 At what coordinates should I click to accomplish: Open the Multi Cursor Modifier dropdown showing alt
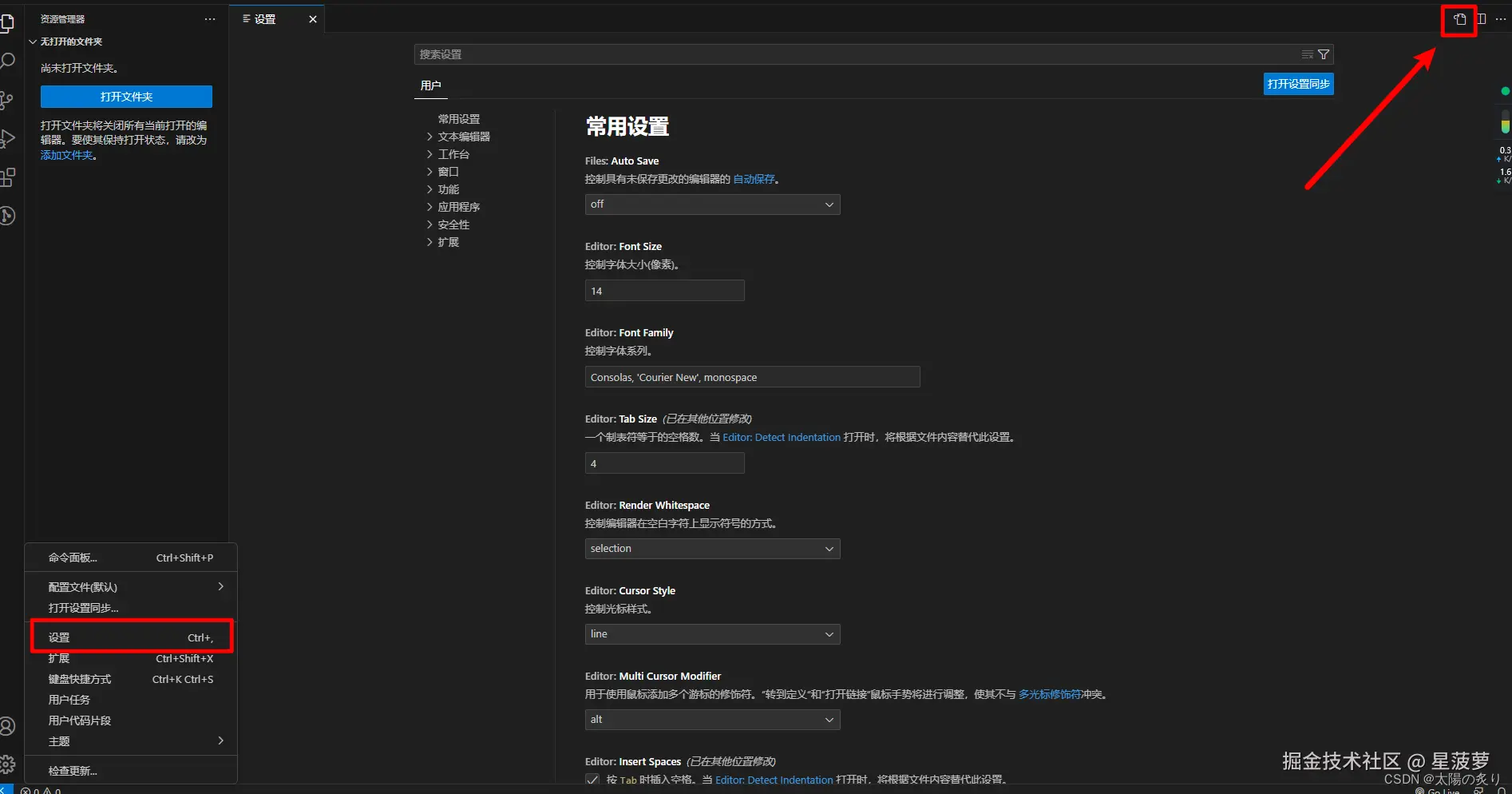point(712,720)
